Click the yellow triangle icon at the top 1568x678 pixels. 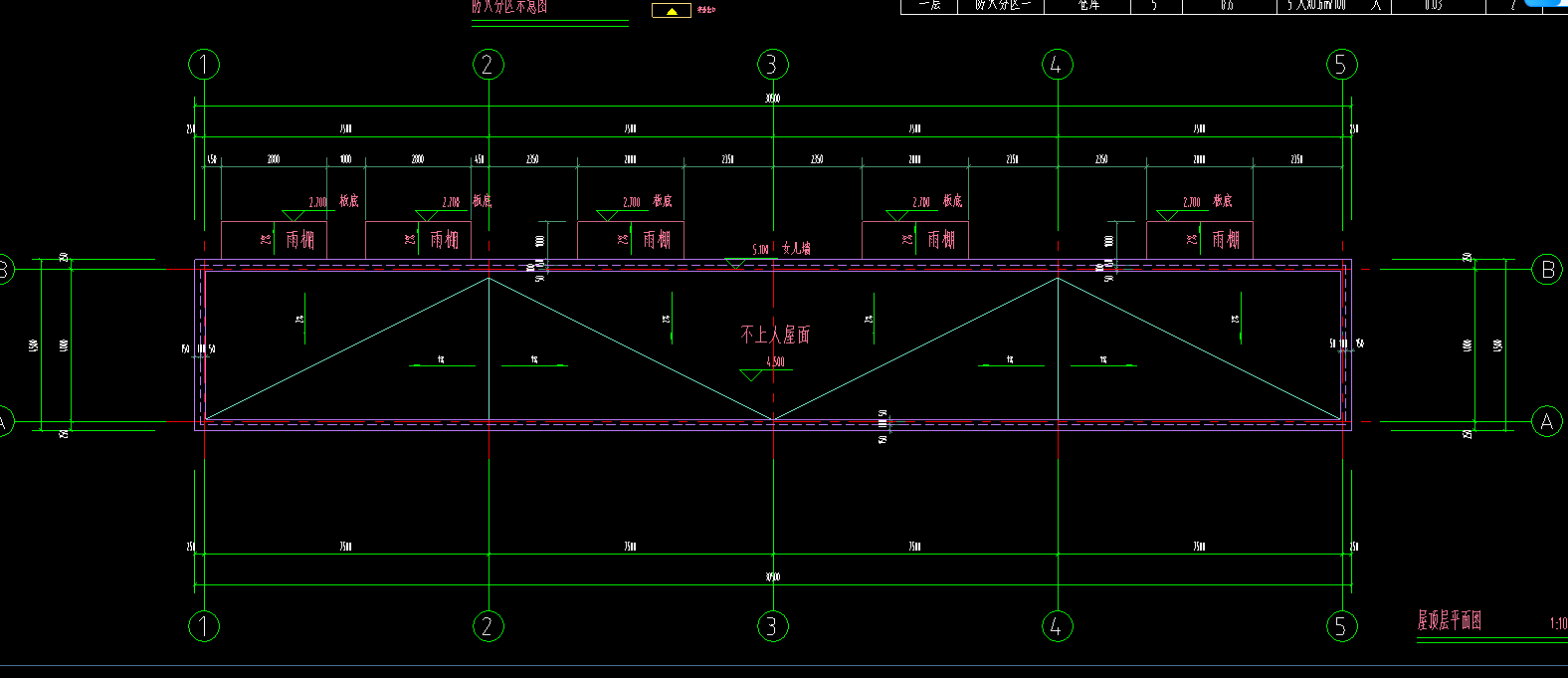(672, 11)
